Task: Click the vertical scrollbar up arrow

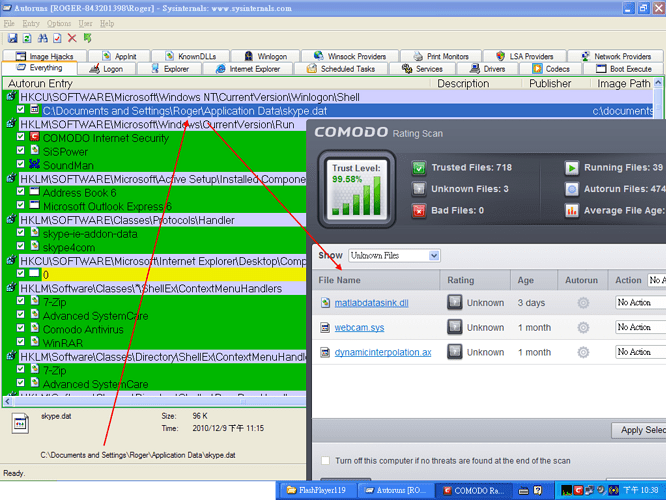Action: pos(658,82)
